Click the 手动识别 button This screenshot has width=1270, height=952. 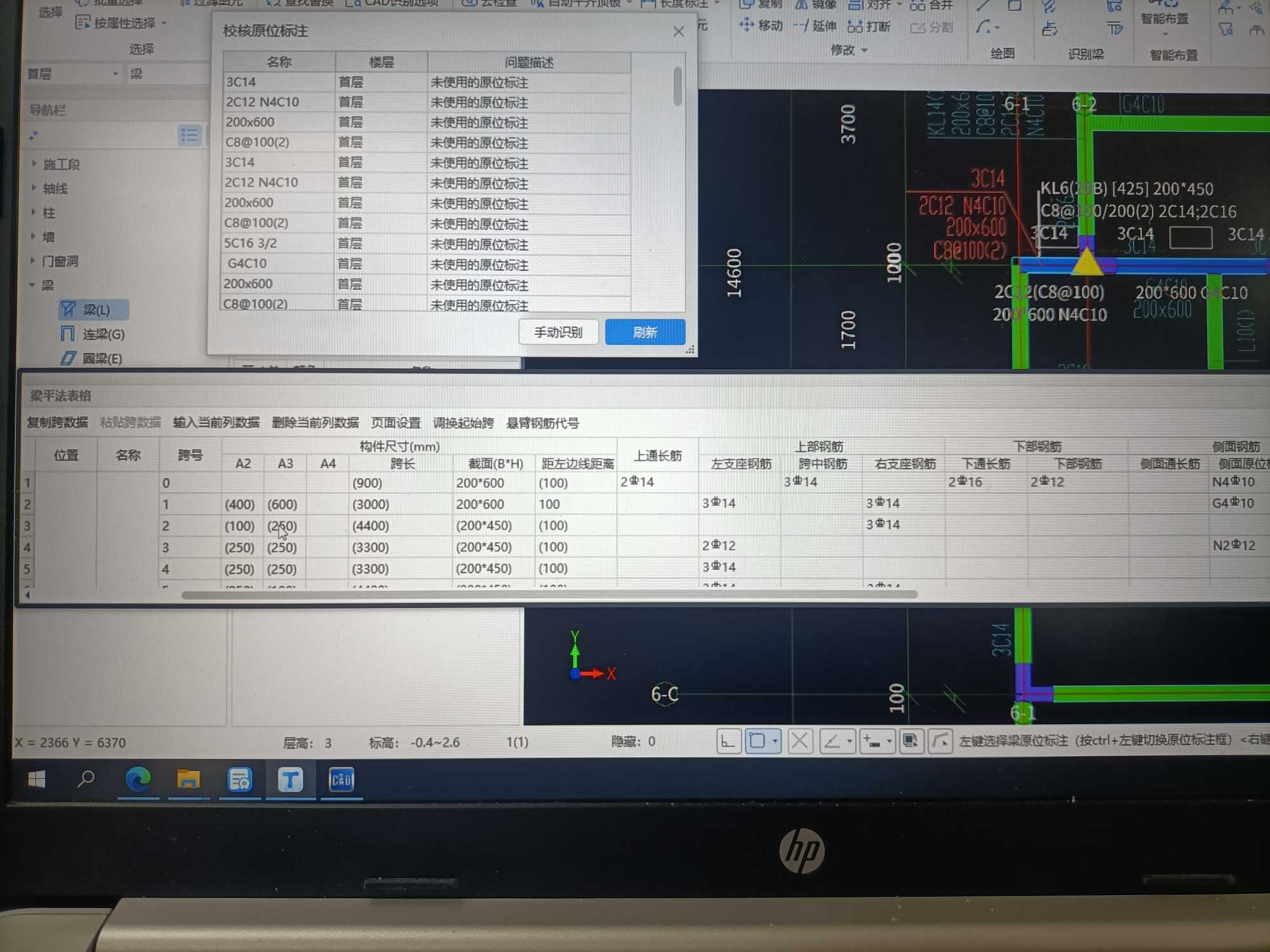[558, 332]
